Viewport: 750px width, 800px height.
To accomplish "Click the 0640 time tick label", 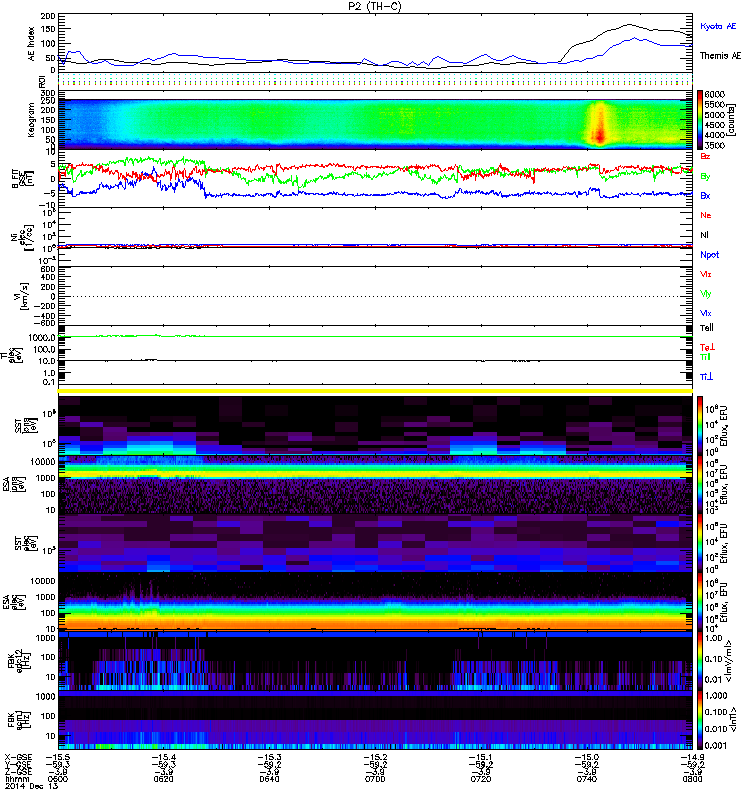I will [x=269, y=779].
